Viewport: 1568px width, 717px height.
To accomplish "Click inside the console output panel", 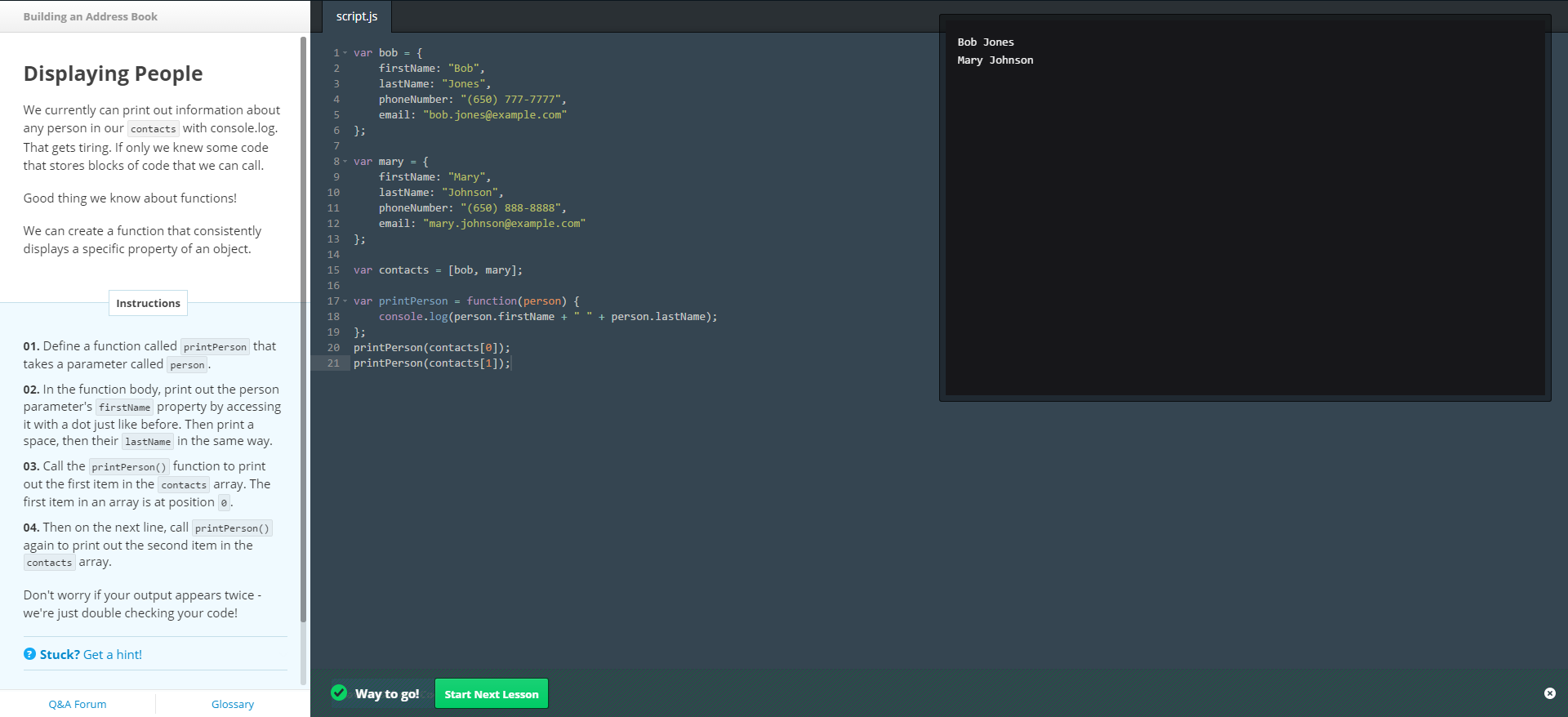I will (x=1245, y=208).
